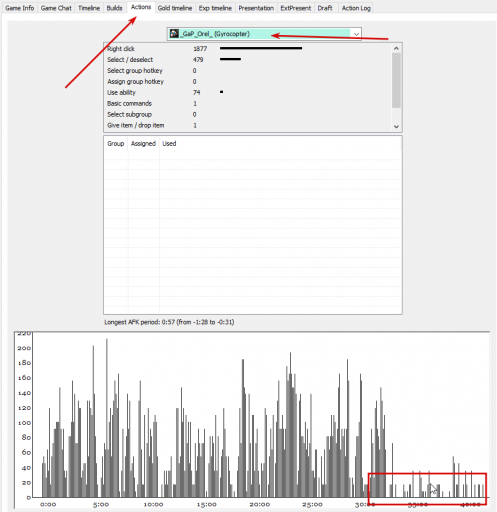Switch to the Builds tab

pos(114,8)
